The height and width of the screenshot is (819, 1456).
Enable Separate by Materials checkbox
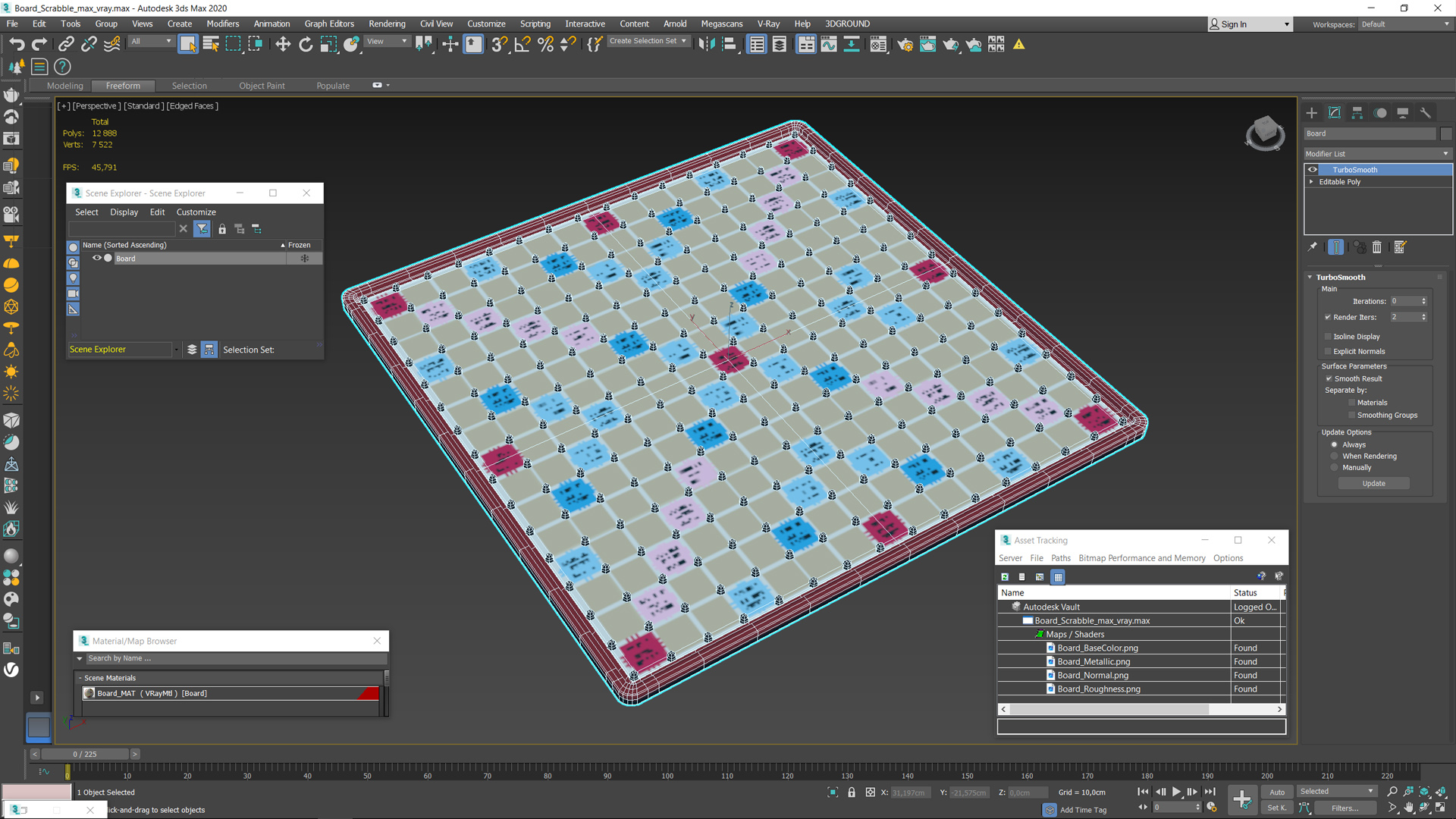tap(1351, 403)
